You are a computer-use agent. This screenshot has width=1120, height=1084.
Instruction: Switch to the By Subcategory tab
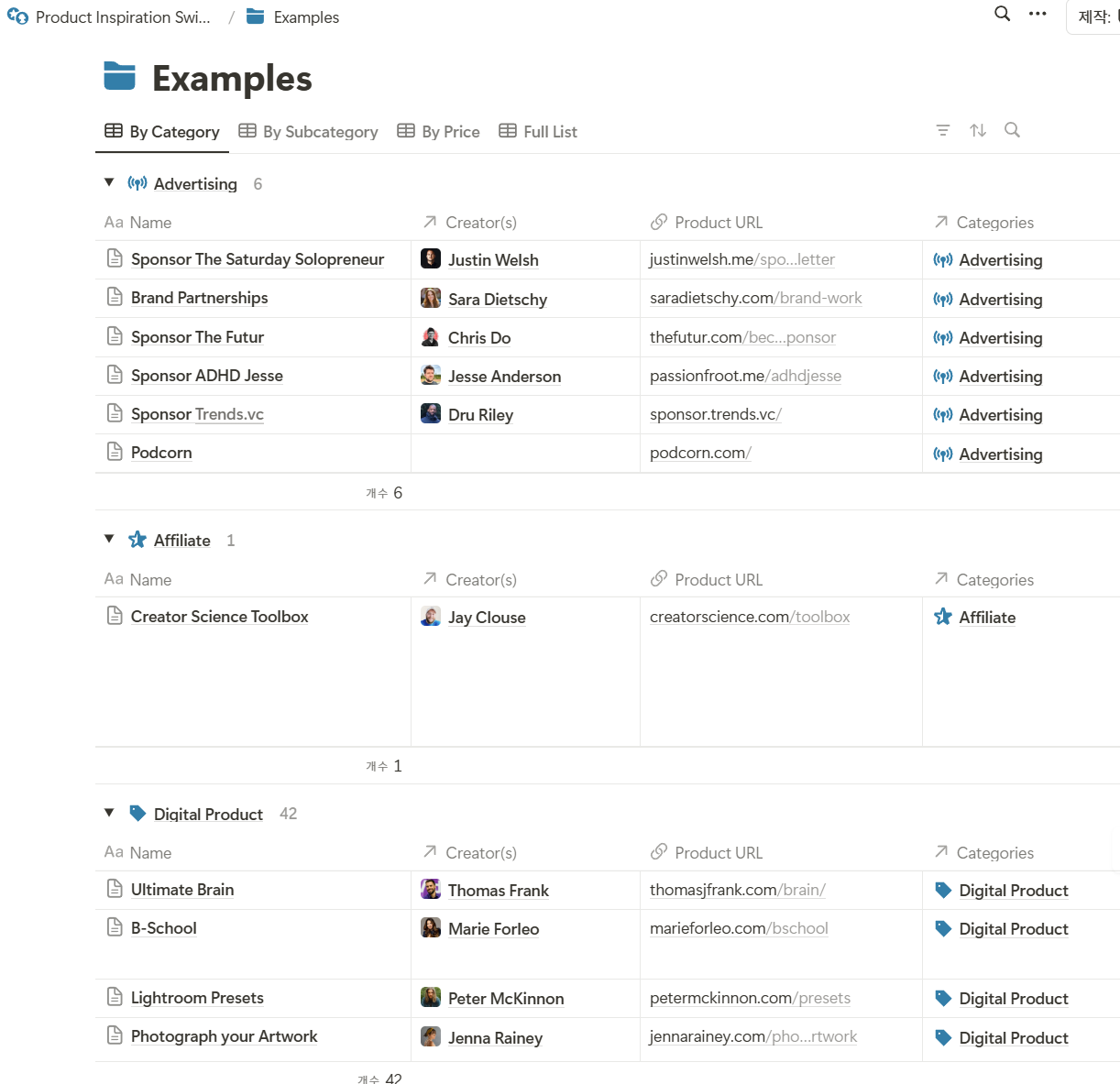point(308,132)
